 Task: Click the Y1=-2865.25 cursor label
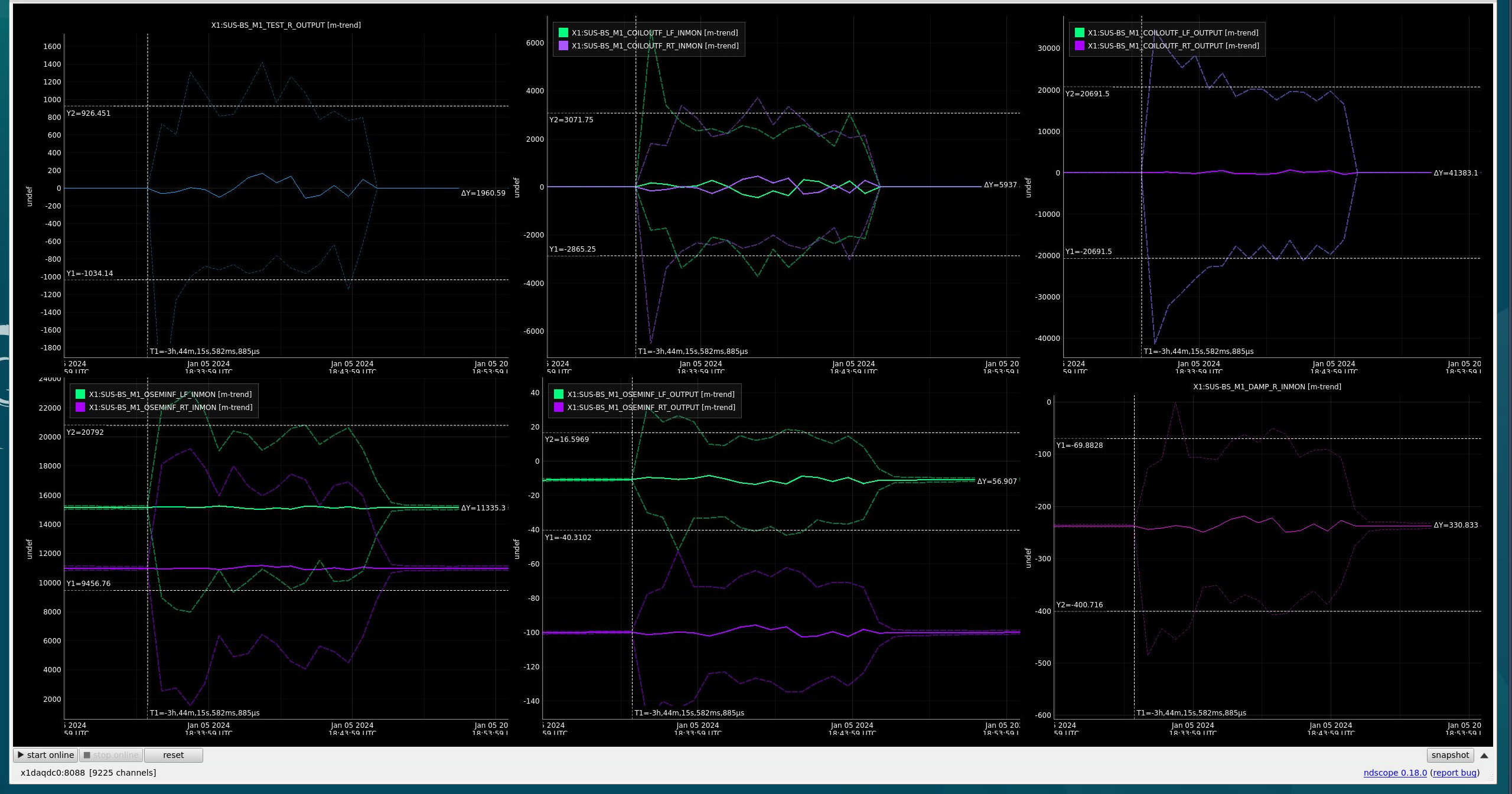pyautogui.click(x=572, y=249)
